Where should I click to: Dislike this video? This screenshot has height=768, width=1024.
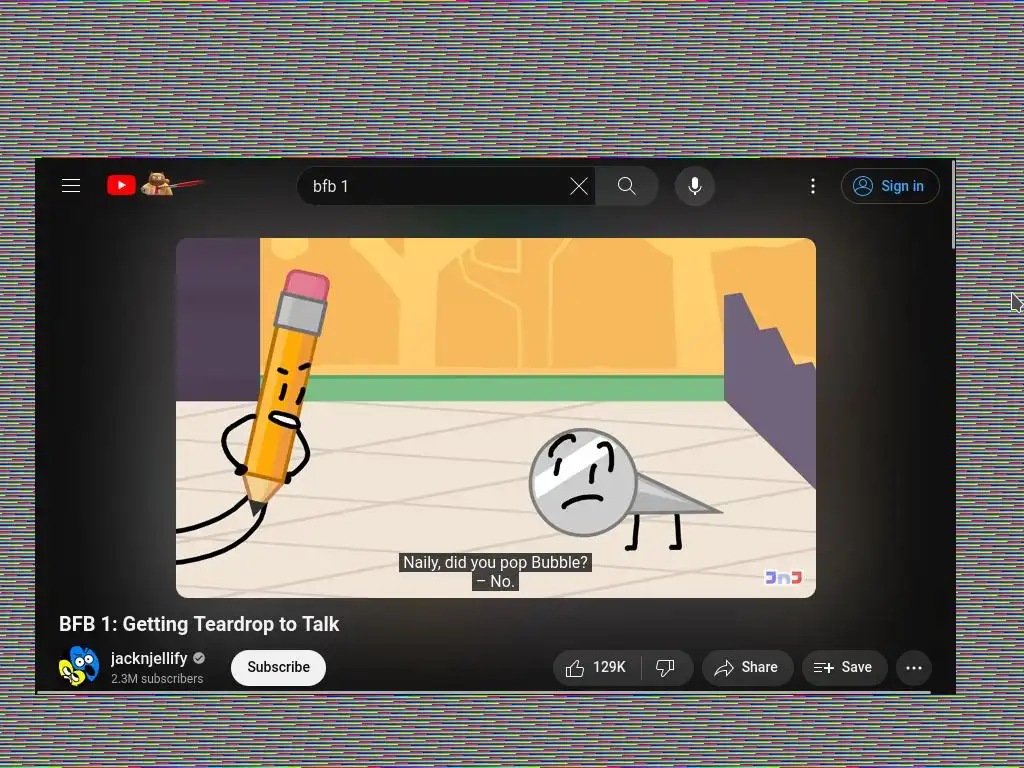pyautogui.click(x=666, y=667)
